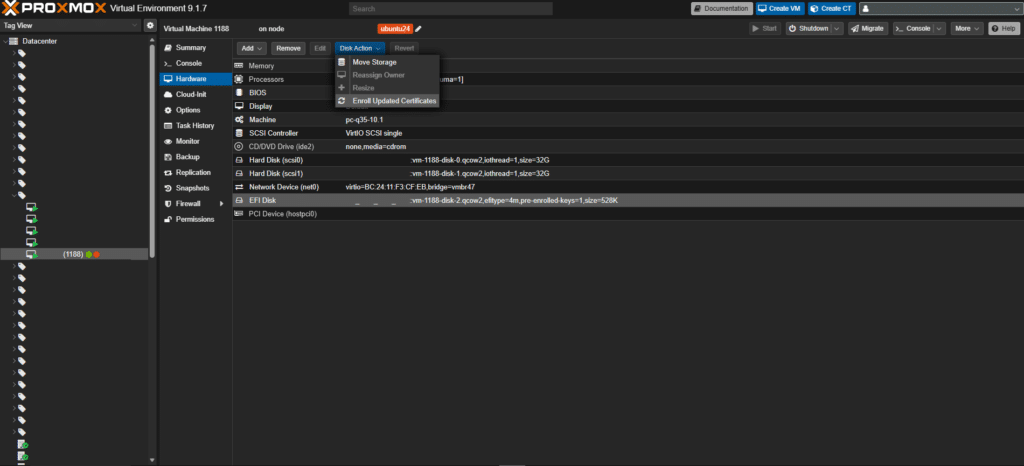The image size is (1024, 466).
Task: Open the tree view settings gear
Action: (x=150, y=25)
